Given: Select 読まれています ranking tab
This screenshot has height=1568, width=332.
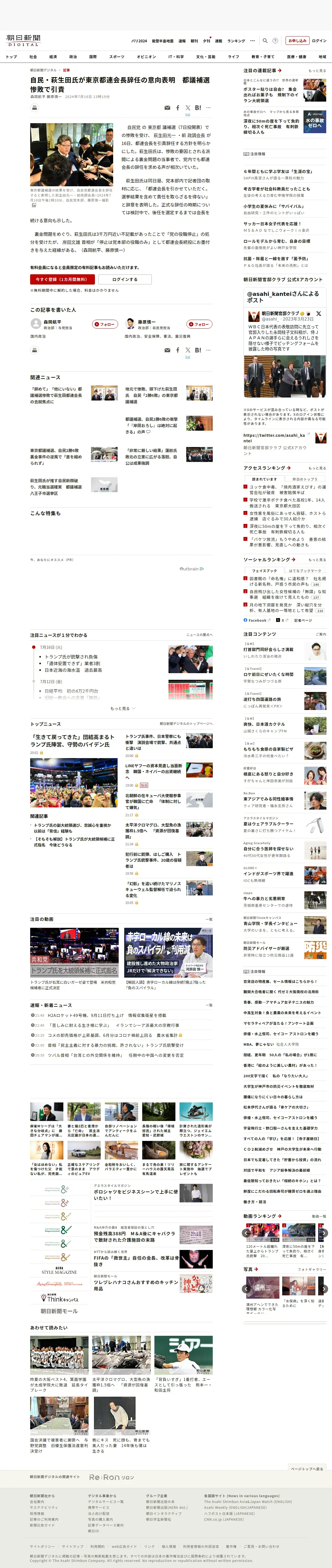Looking at the screenshot, I should pyautogui.click(x=264, y=479).
